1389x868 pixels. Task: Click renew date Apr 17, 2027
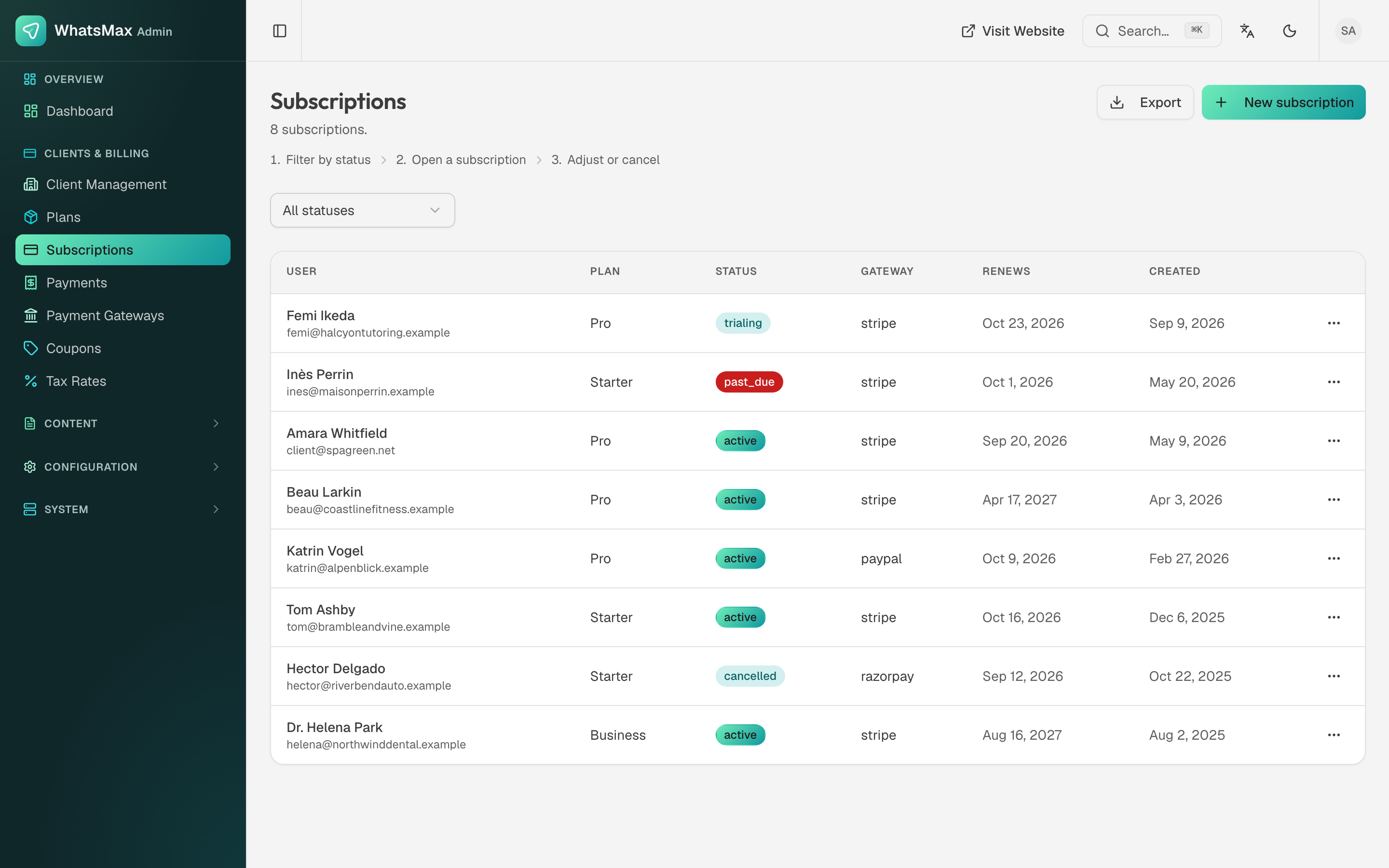tap(1020, 500)
